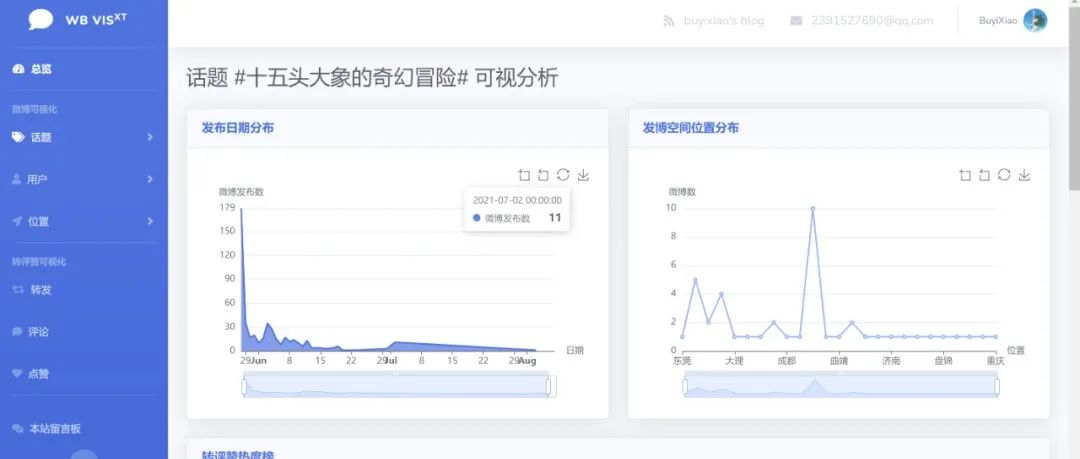Expand the 话题 submenu chevron
Screen dimensions: 1080x459
[x=150, y=137]
